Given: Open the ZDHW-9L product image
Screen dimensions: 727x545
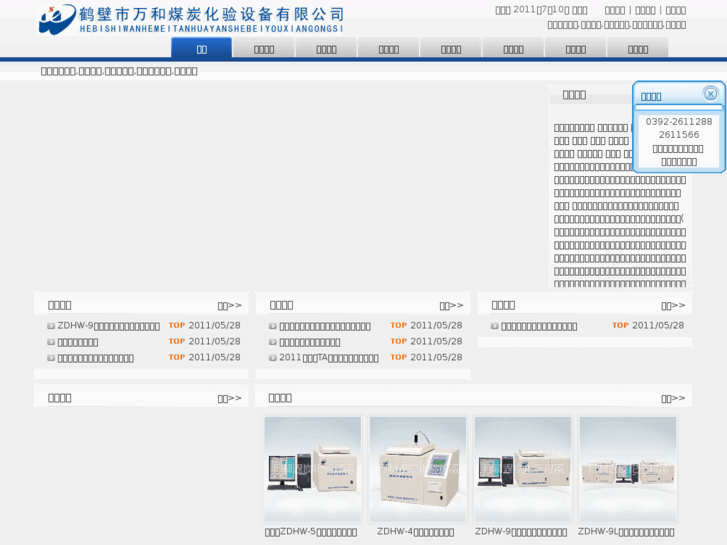Looking at the screenshot, I should (x=627, y=468).
